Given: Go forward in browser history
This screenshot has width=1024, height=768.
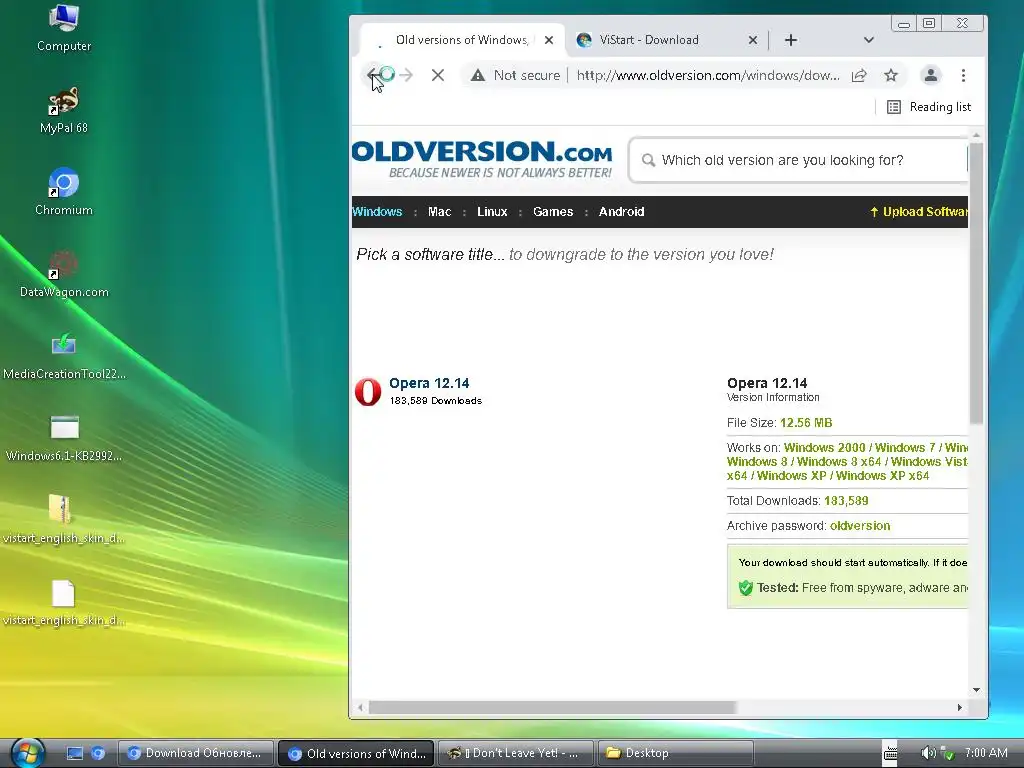Looking at the screenshot, I should click(x=406, y=75).
